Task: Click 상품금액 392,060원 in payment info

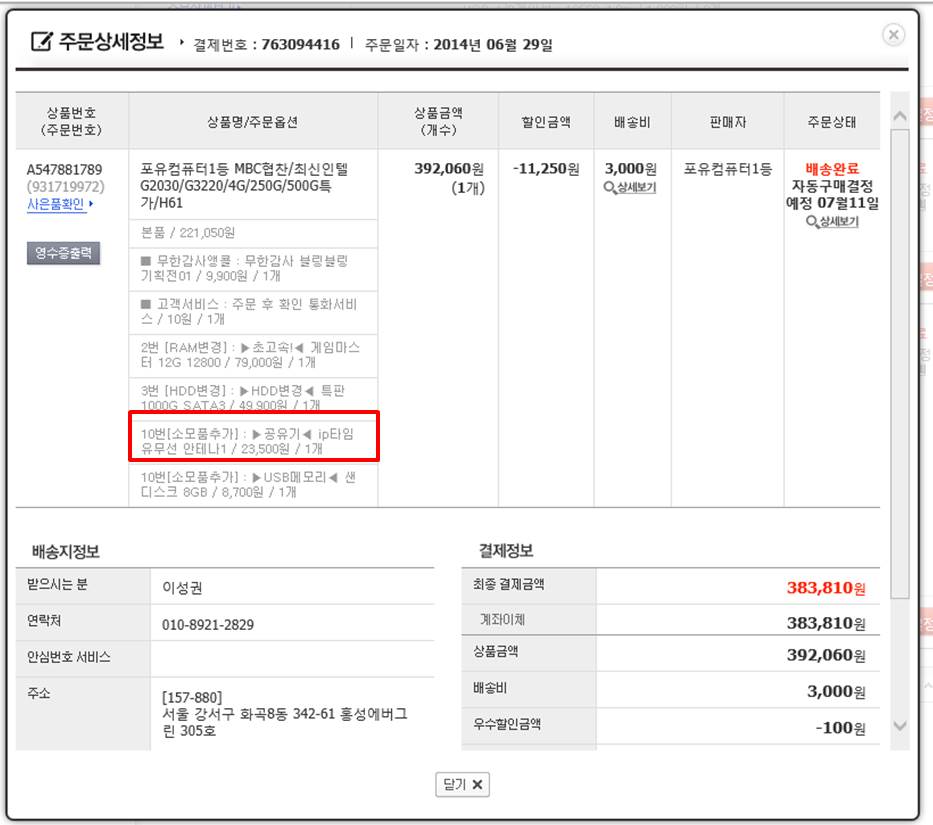Action: point(826,655)
